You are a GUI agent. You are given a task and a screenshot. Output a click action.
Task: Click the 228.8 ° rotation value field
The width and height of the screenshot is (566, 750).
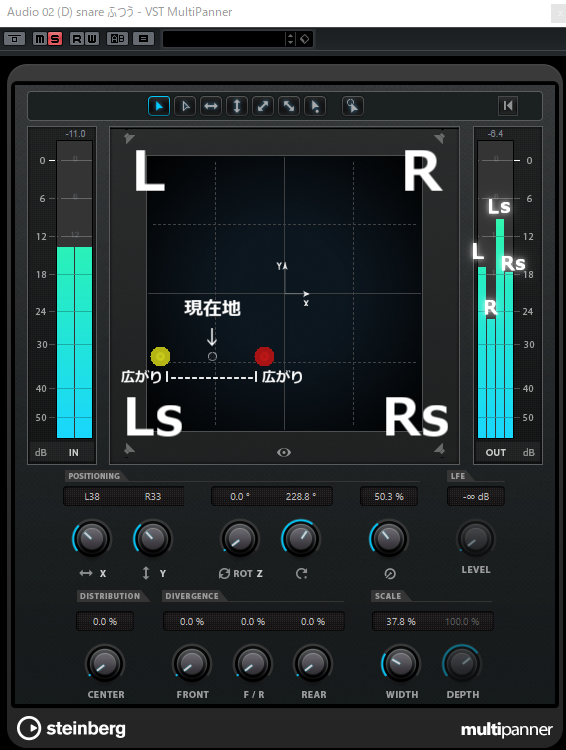click(x=301, y=496)
